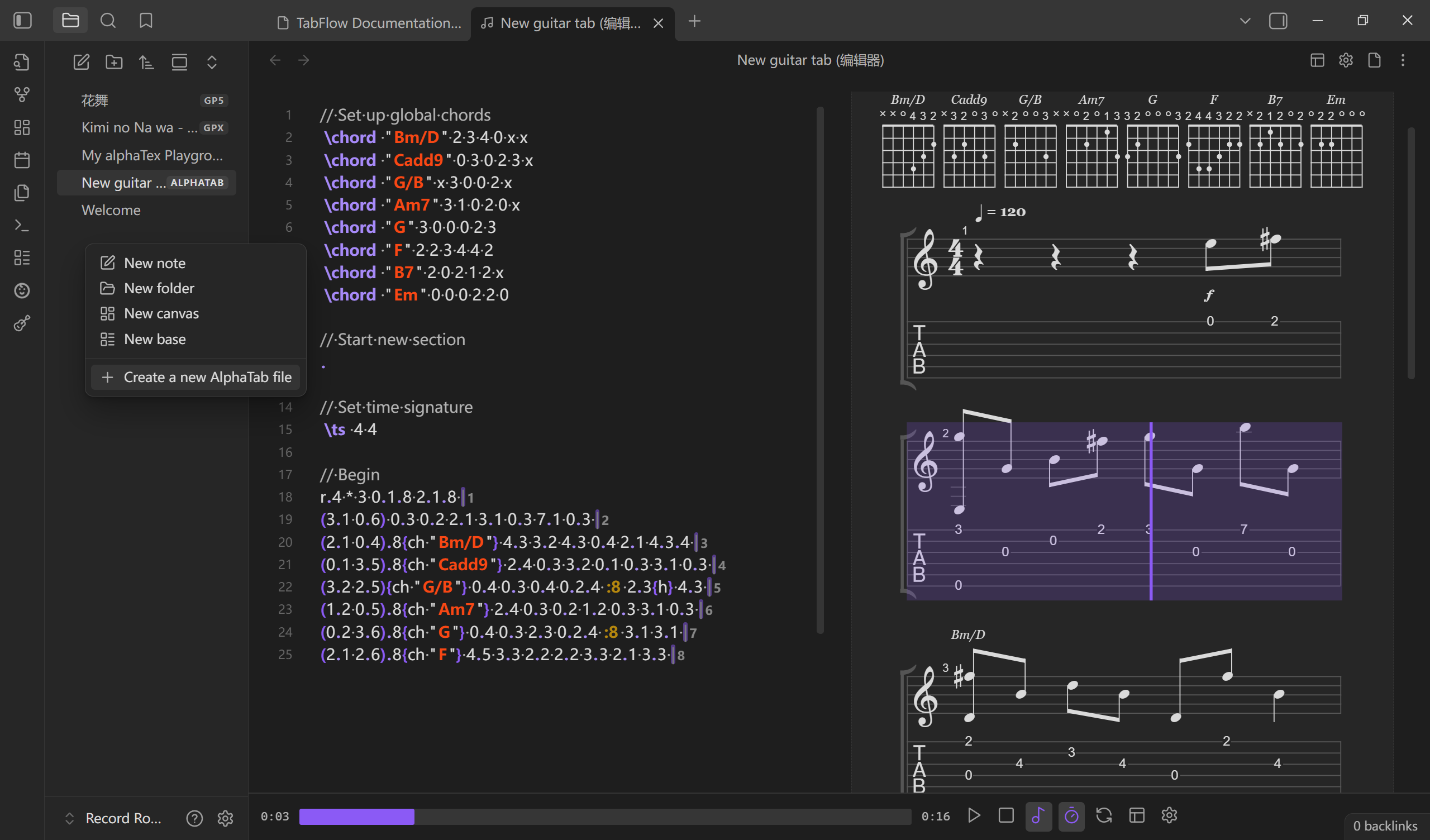This screenshot has height=840, width=1430.
Task: Choose Create a new AlphaTab file
Action: tap(196, 377)
